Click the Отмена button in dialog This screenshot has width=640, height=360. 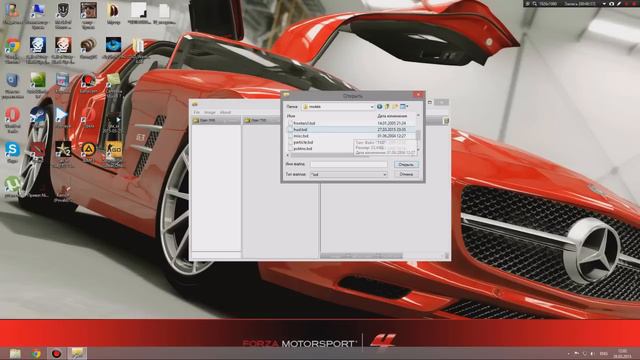406,174
